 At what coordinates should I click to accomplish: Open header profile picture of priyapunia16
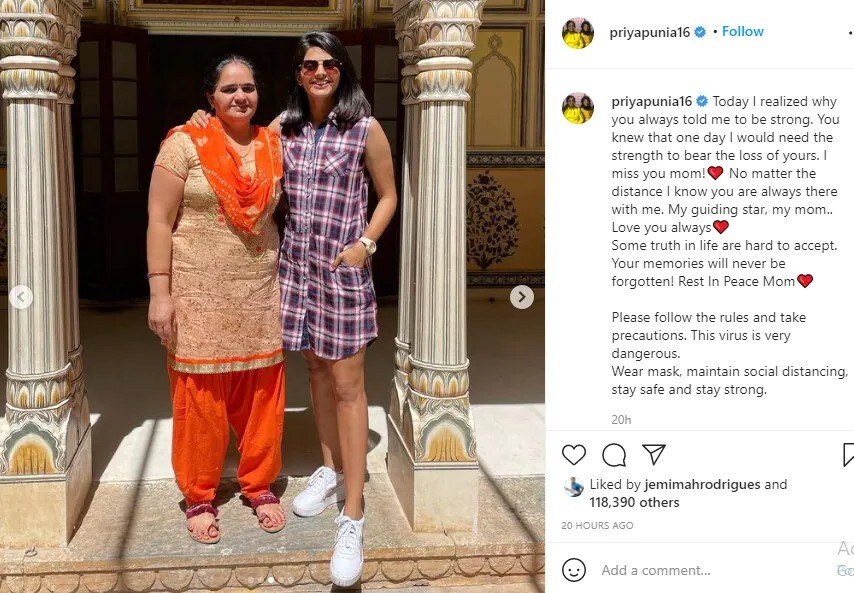click(578, 33)
